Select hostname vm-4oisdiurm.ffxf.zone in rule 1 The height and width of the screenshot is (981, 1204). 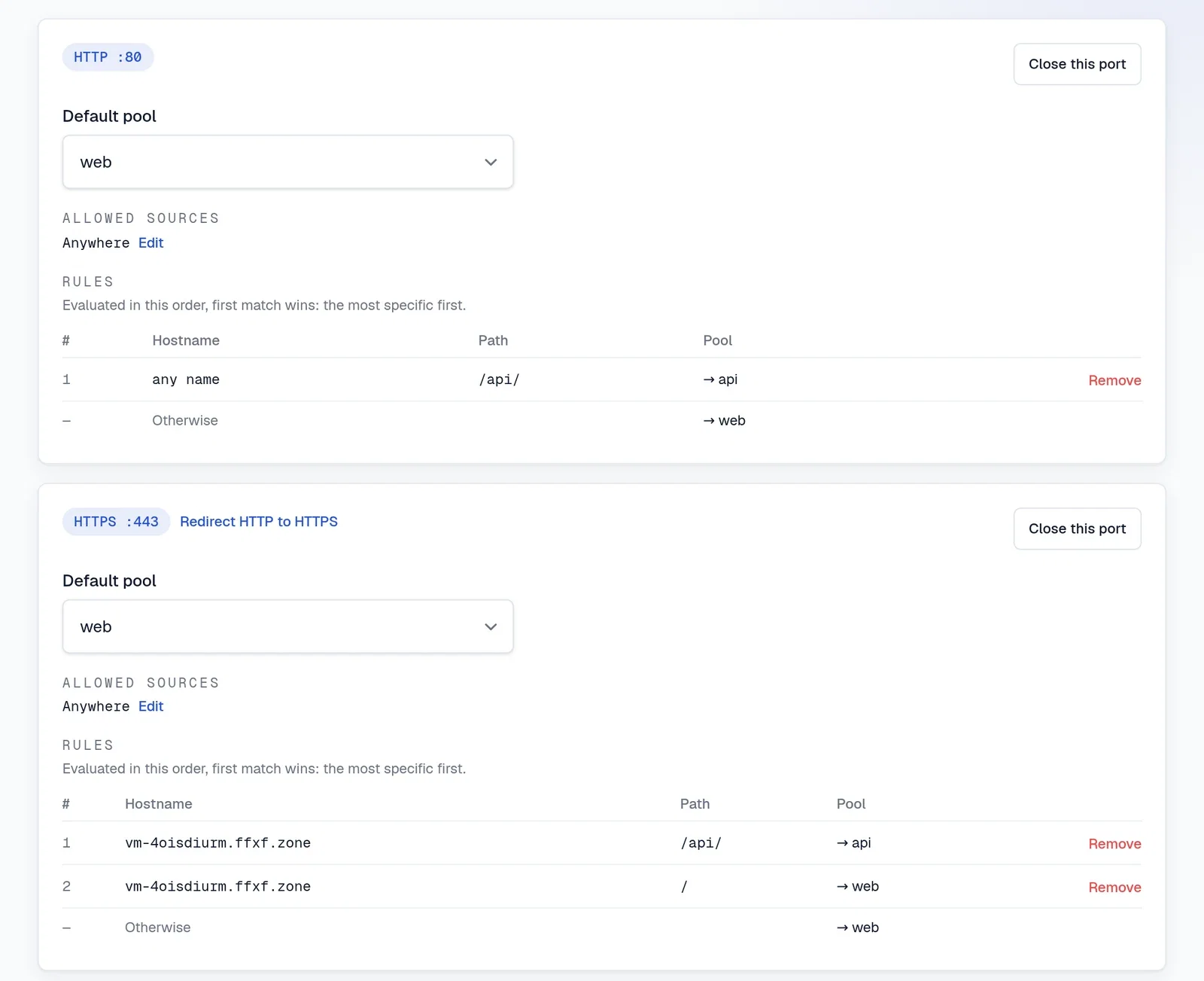(217, 843)
